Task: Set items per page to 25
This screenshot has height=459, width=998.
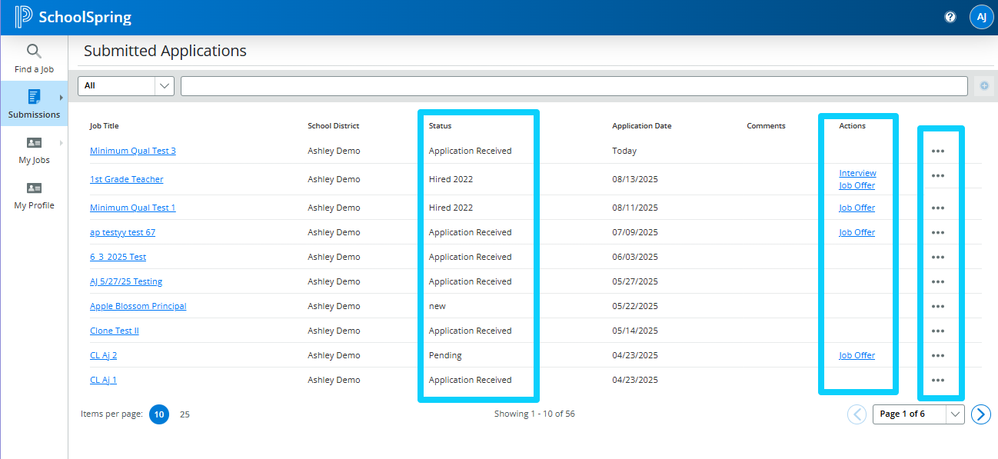Action: 185,414
